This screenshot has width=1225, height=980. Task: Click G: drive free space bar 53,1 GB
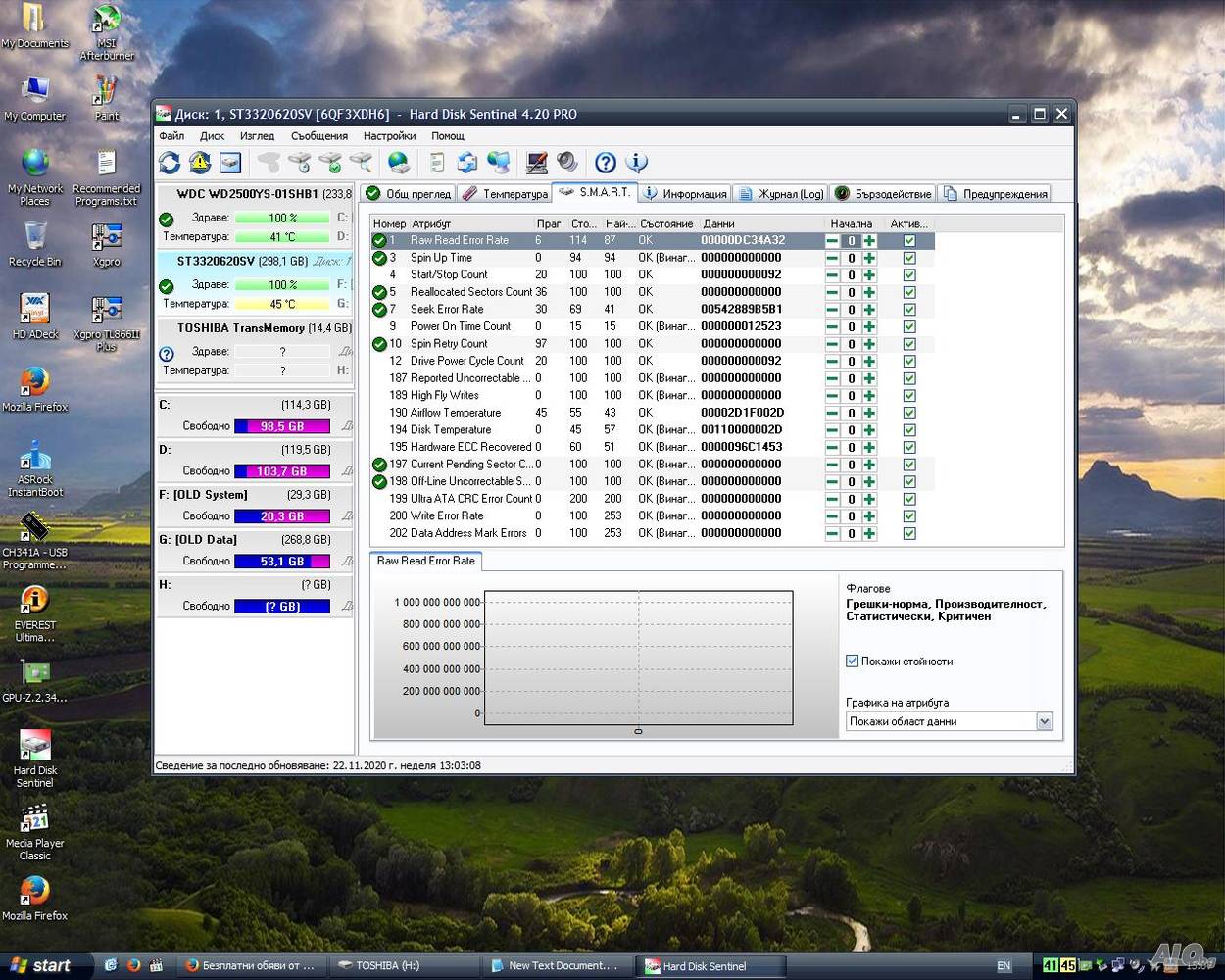(282, 562)
